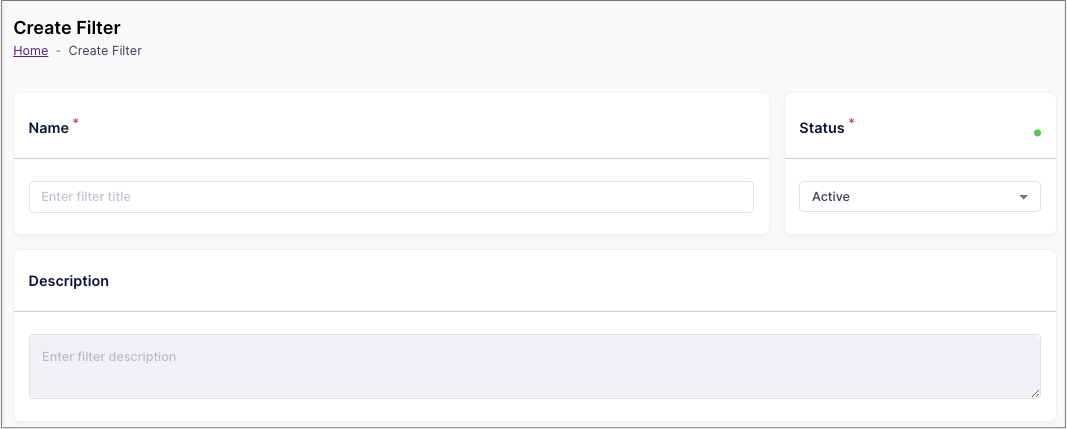1067x429 pixels.
Task: Click the status dropdown caret arrow
Action: tap(1023, 197)
